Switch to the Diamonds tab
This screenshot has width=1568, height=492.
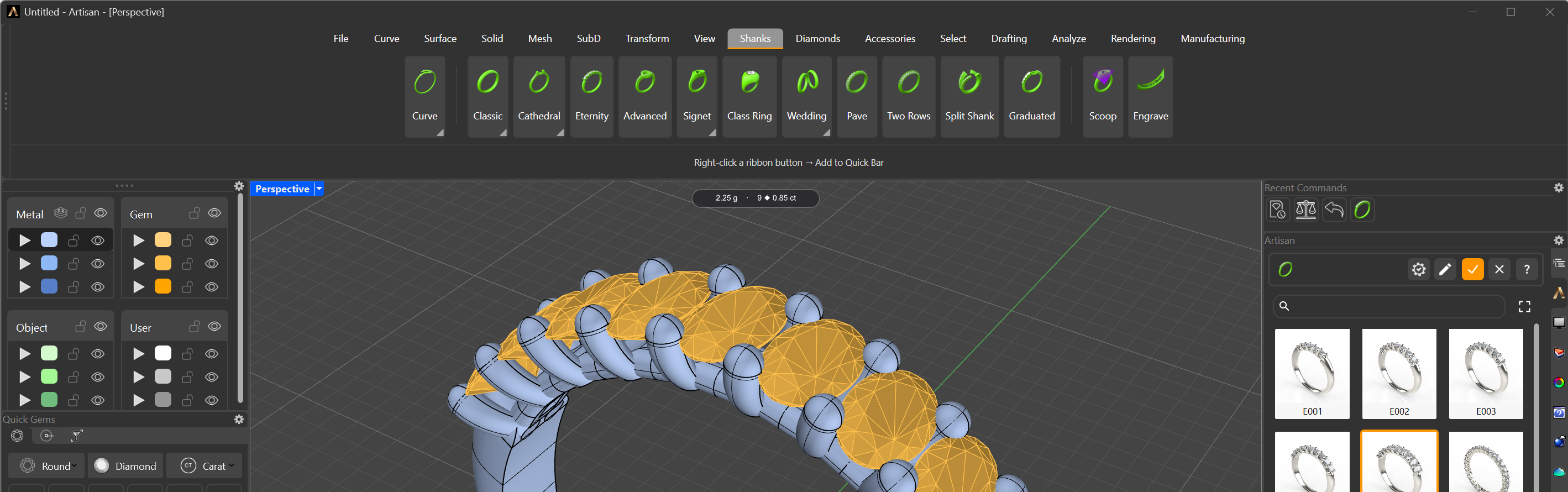pyautogui.click(x=817, y=38)
